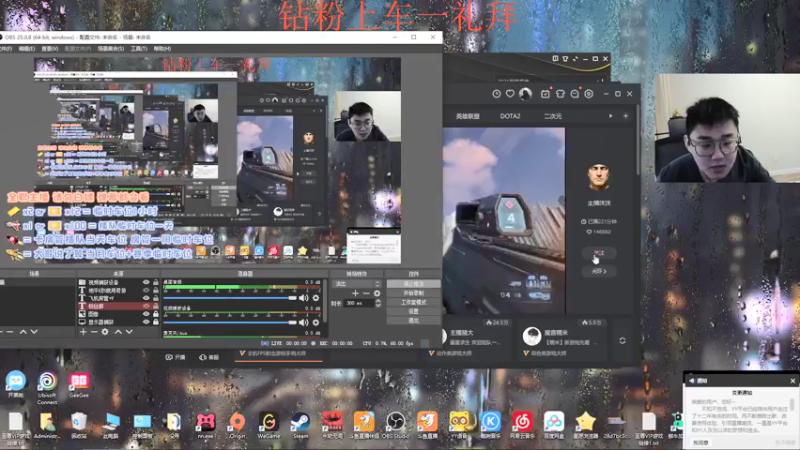Screen dimensions: 800x450
Task: Toggle lock on 视频捕获设备 source
Action: pos(156,282)
